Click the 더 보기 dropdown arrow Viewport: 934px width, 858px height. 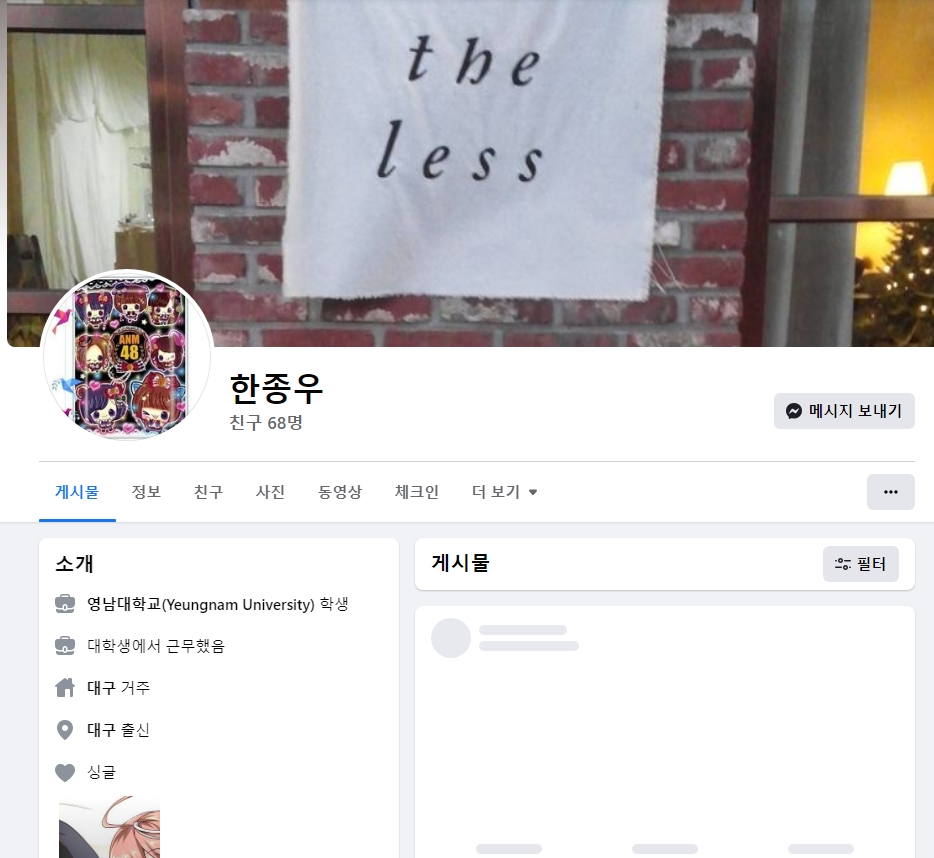click(533, 492)
